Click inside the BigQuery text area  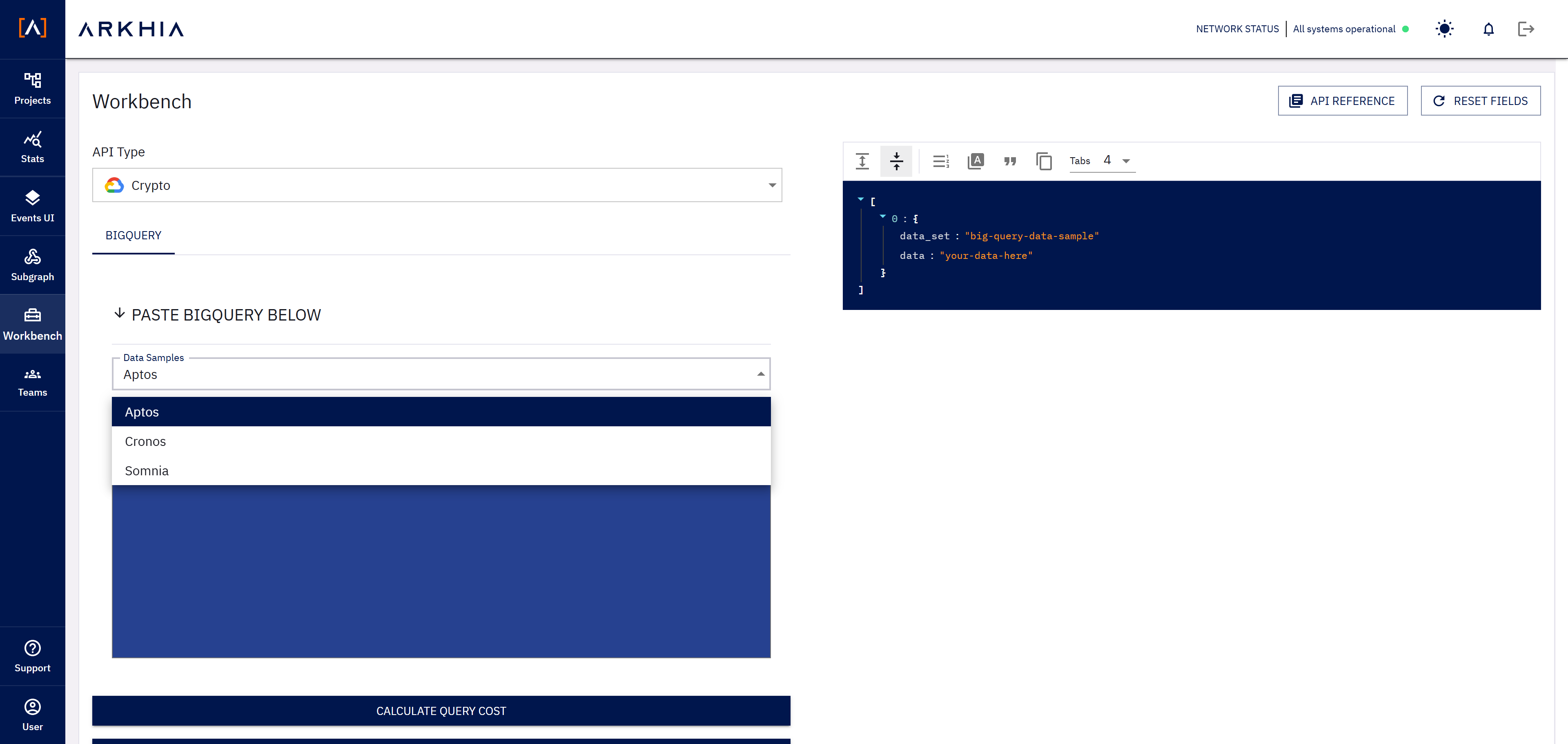click(441, 571)
